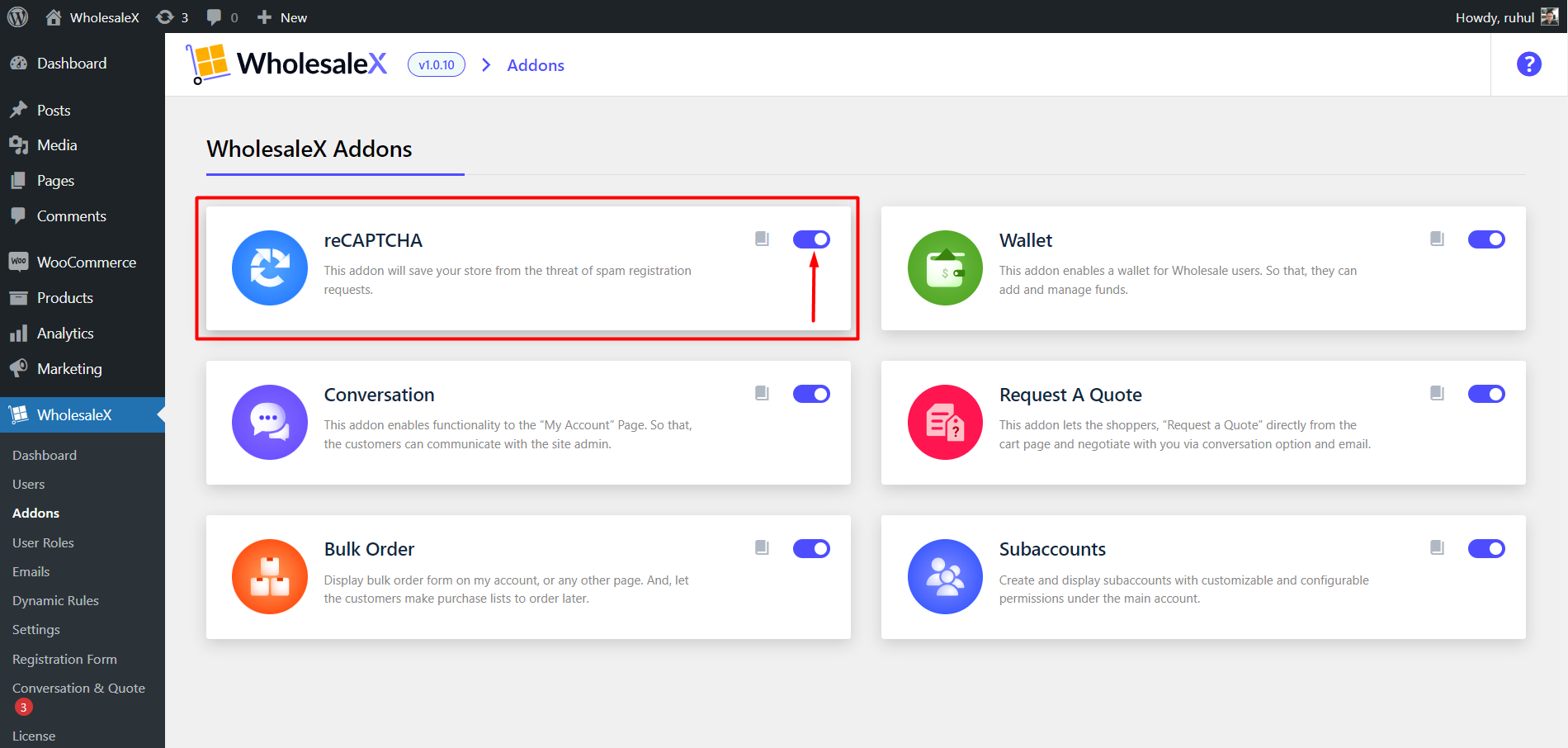
Task: Open Conversation & Quote submenu
Action: point(79,688)
